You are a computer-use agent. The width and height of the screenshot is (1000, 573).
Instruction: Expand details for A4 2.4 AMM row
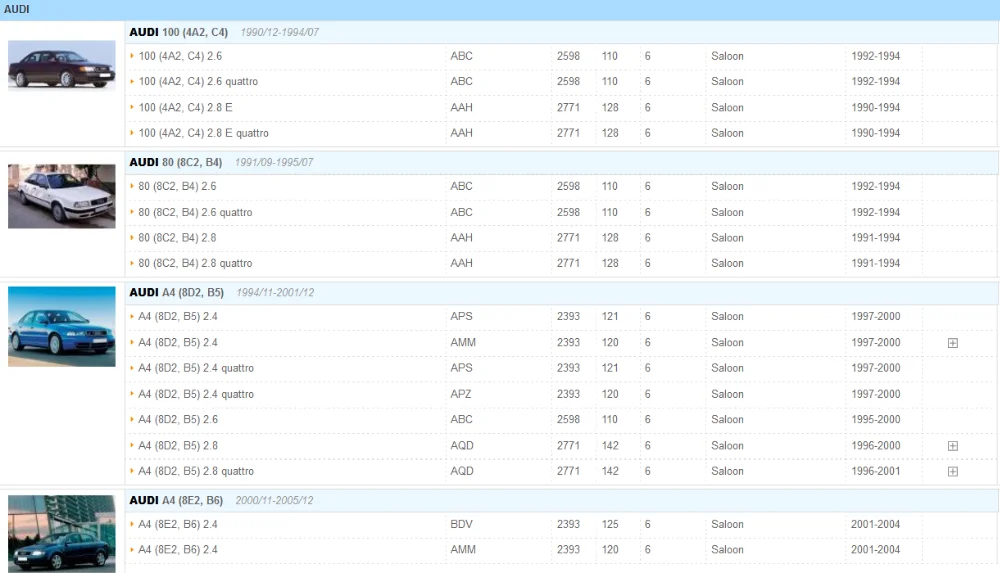coord(952,343)
